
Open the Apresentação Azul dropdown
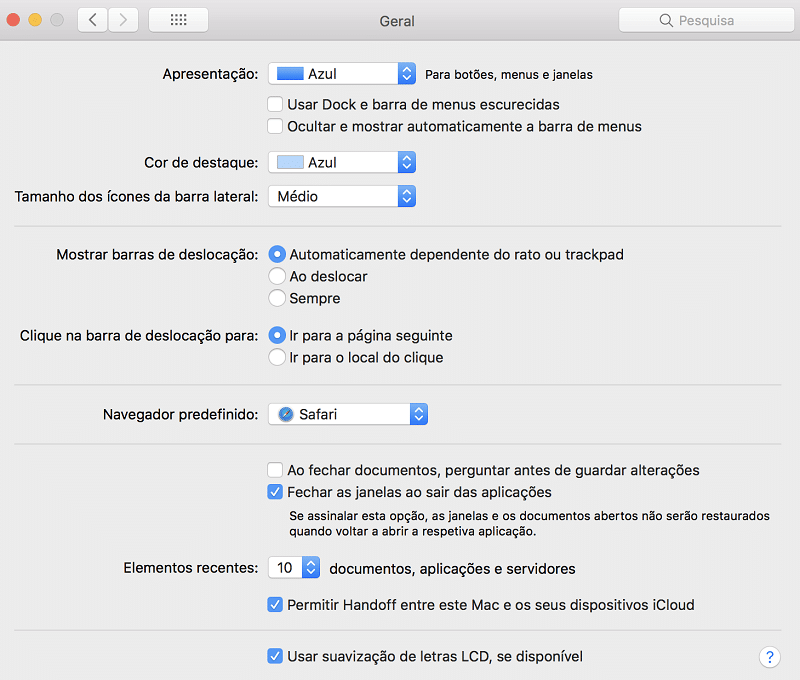point(342,74)
